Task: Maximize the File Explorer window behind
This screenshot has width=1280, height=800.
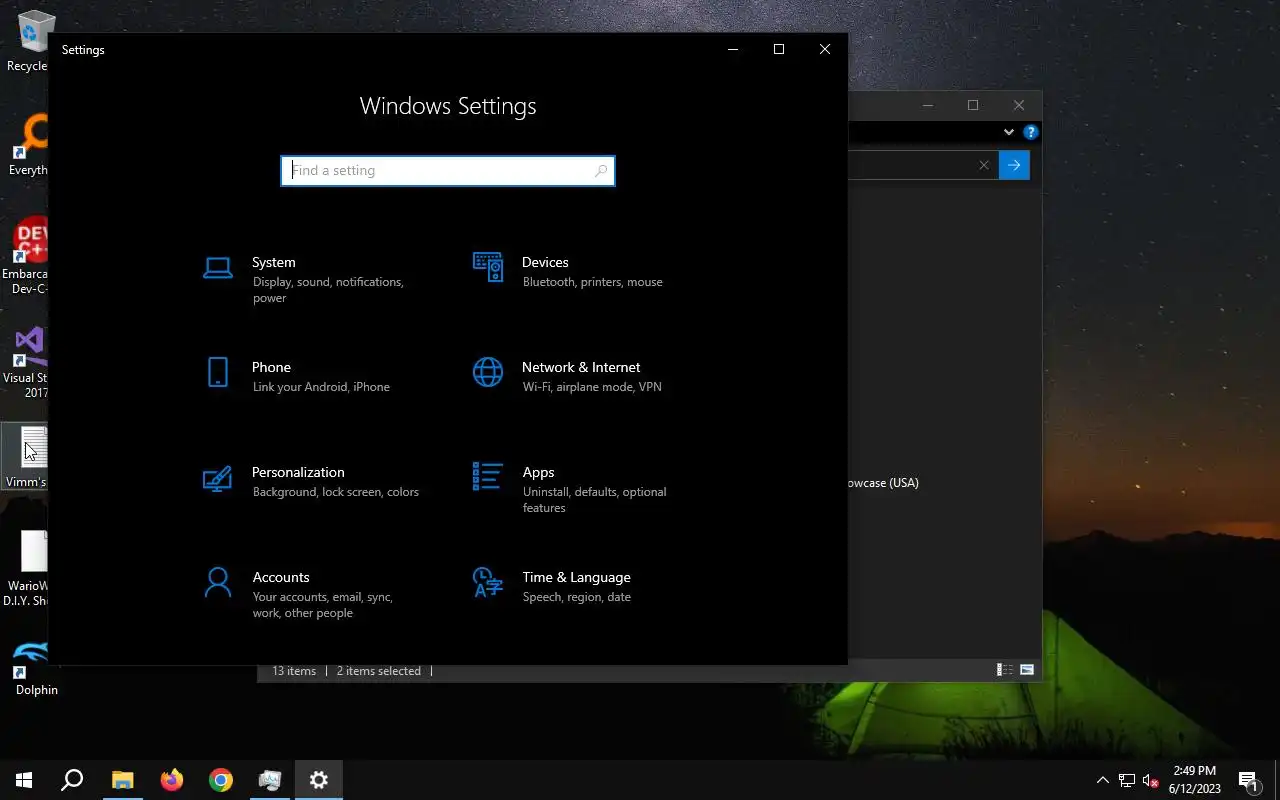Action: [973, 105]
